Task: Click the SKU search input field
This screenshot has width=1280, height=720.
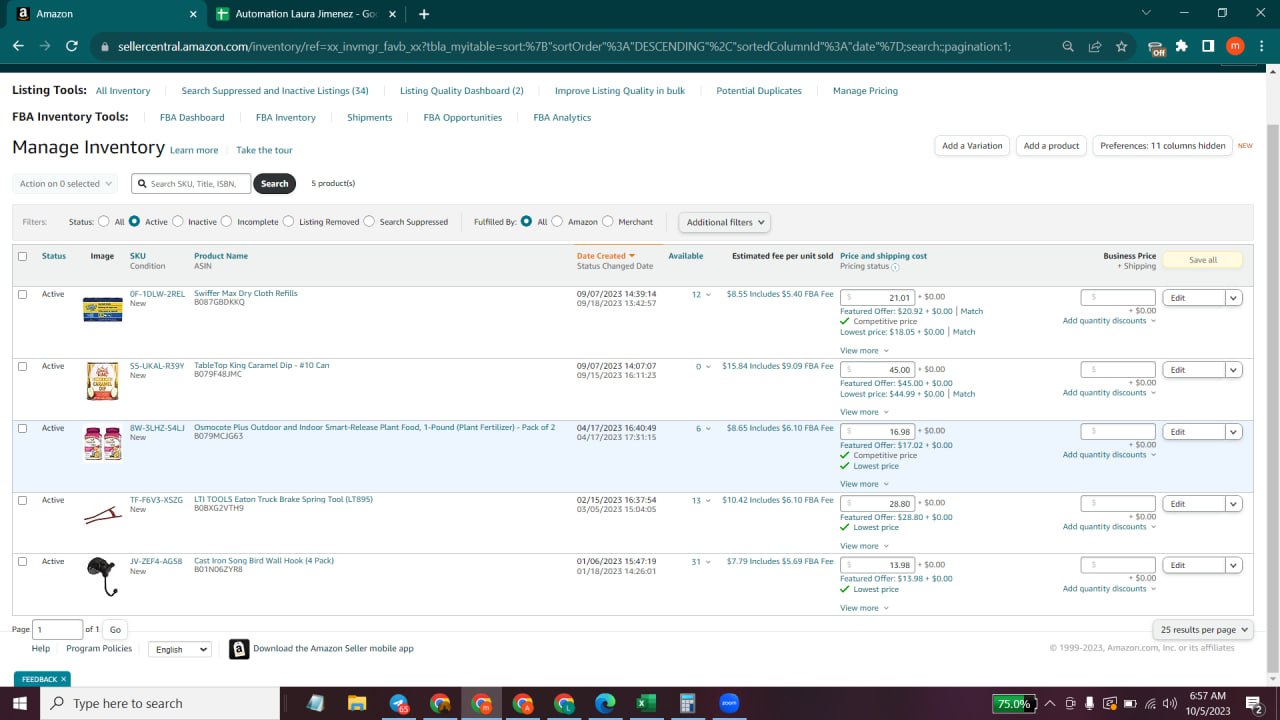Action: pyautogui.click(x=191, y=184)
